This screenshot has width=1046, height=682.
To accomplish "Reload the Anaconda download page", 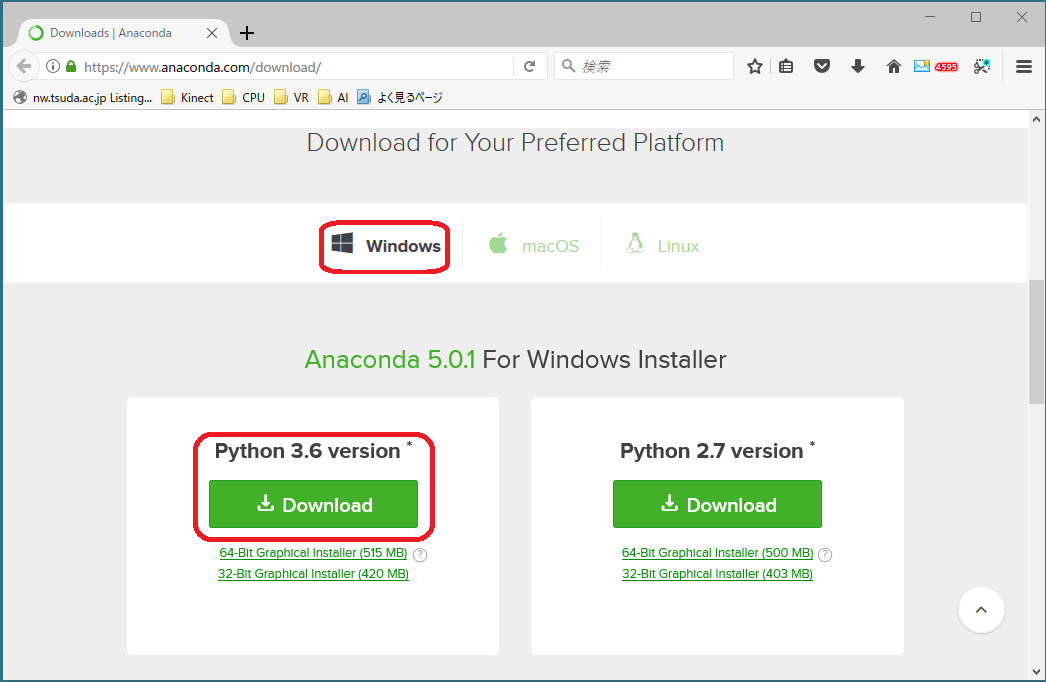I will [529, 67].
